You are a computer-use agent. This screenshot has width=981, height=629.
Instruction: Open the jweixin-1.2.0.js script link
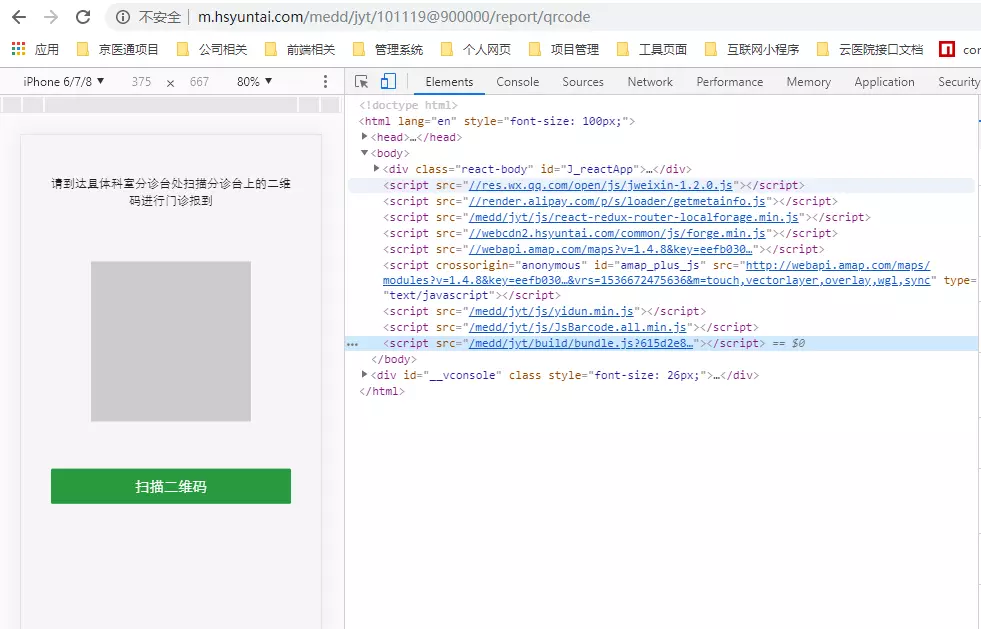(x=601, y=185)
